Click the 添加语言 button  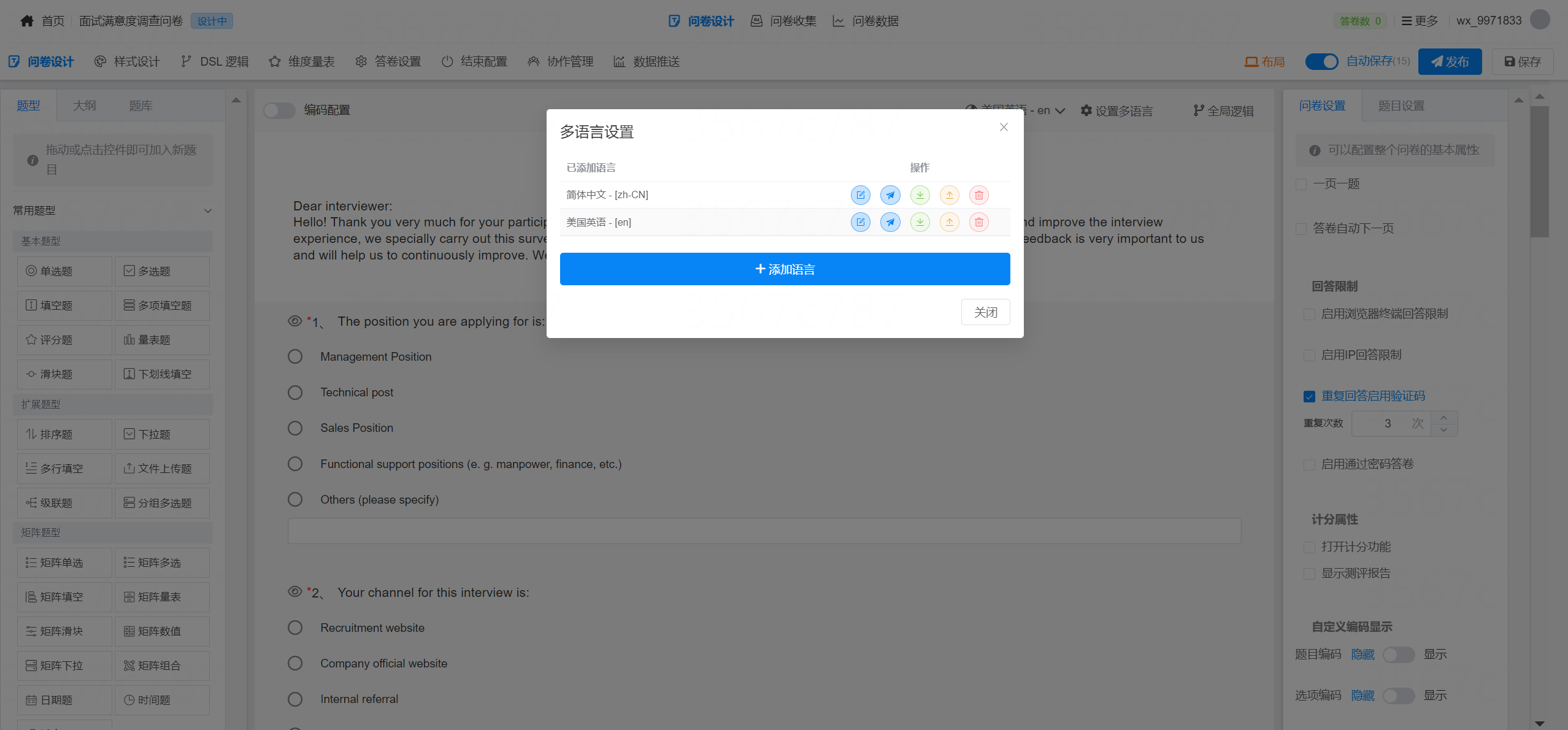click(x=785, y=269)
